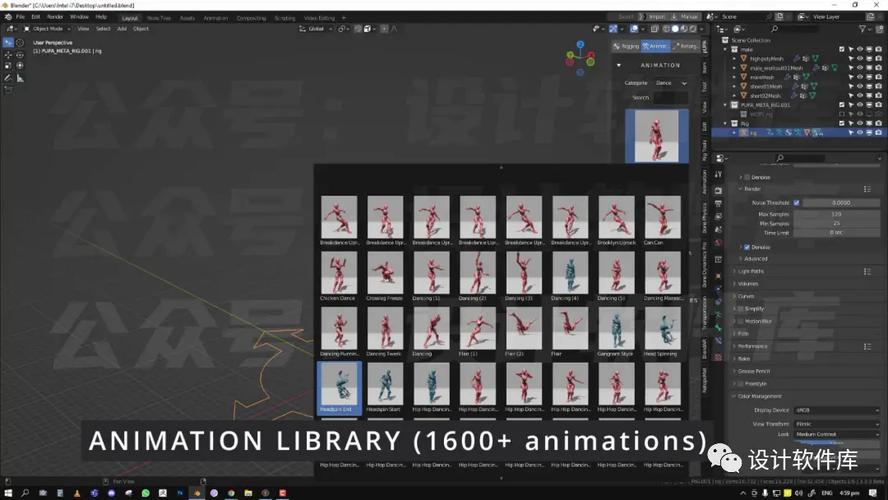Switch to the Compositing workspace tab
The image size is (888, 500).
click(x=251, y=18)
